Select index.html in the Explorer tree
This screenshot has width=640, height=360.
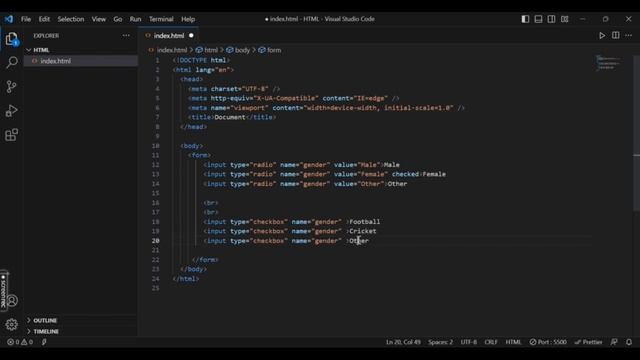click(x=81, y=61)
